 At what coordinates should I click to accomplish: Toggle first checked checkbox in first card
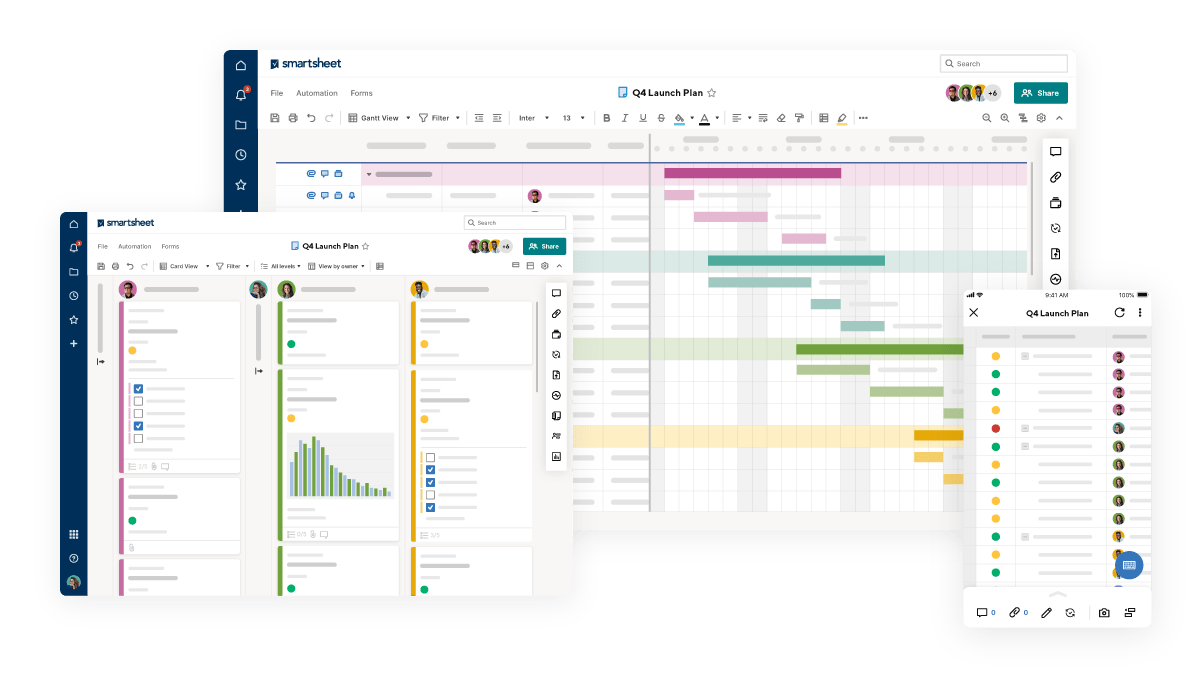click(138, 389)
